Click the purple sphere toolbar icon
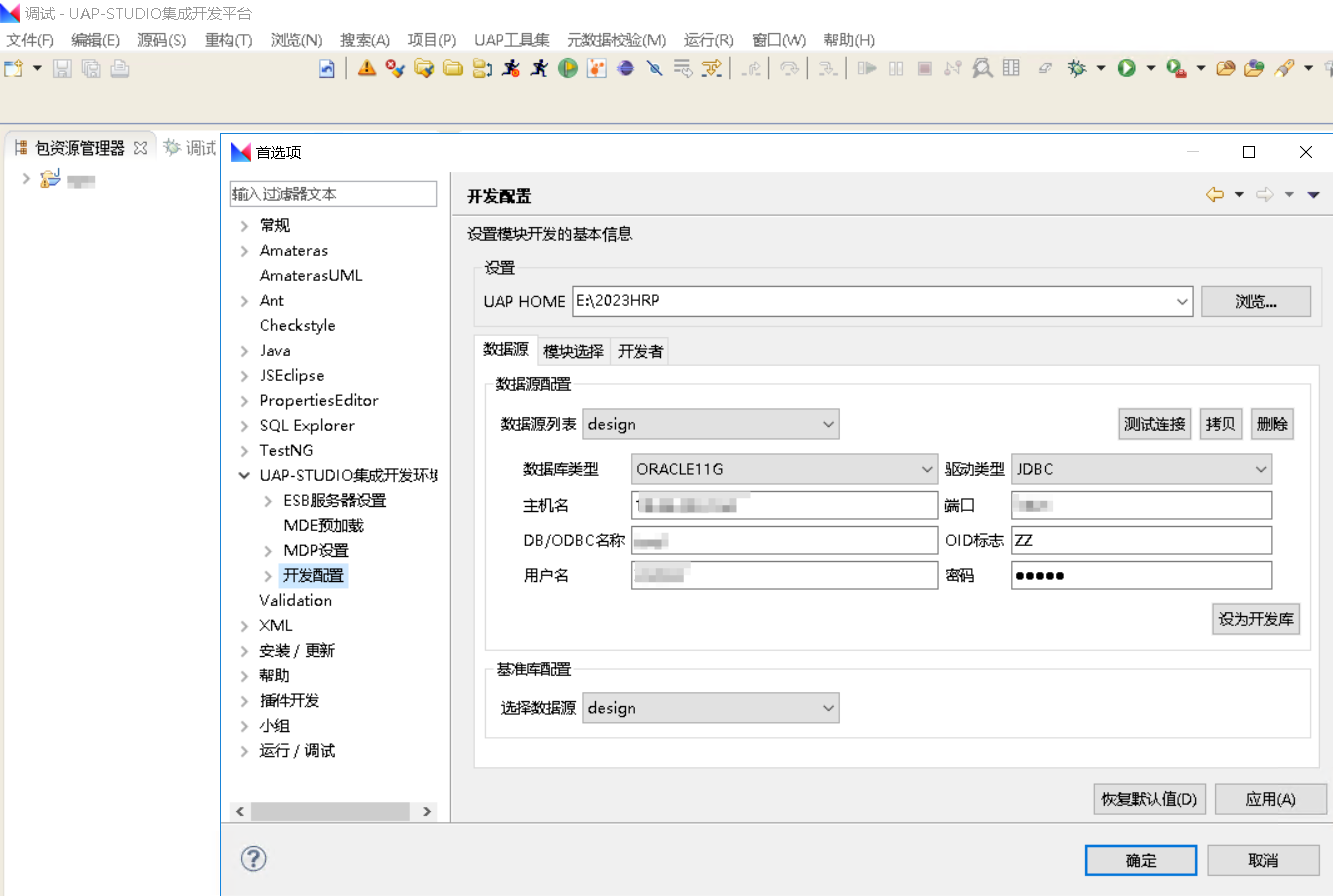Viewport: 1333px width, 896px height. point(626,68)
